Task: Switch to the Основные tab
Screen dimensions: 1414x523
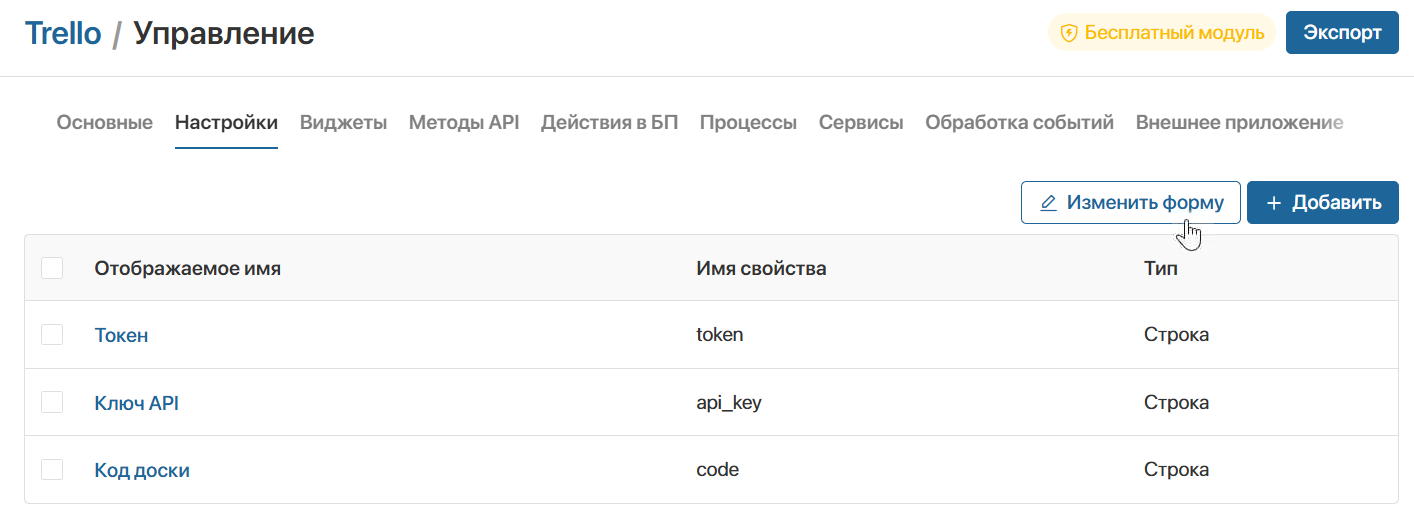Action: click(105, 123)
